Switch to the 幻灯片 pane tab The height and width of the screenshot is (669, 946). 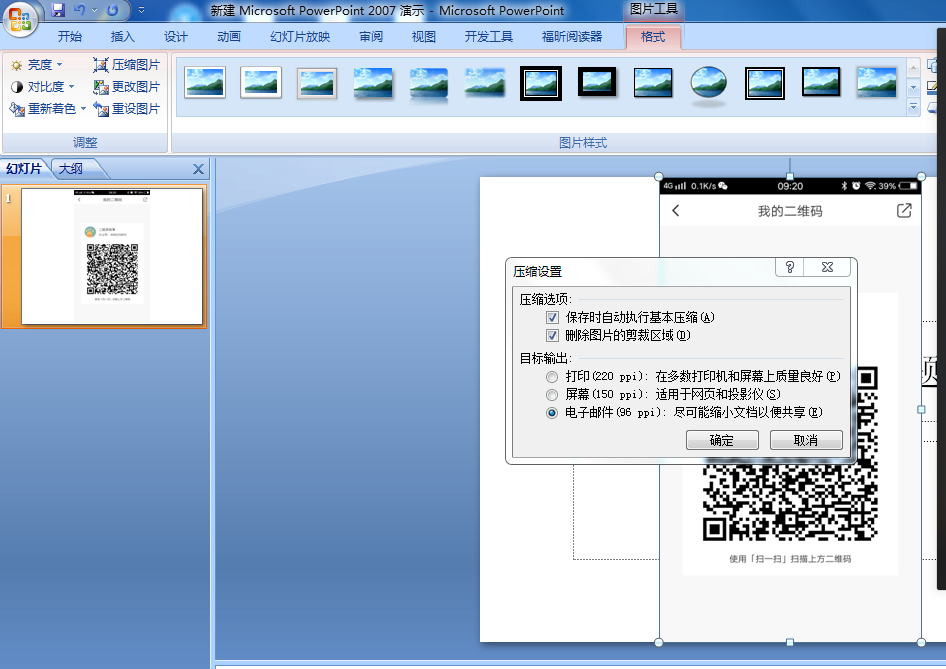click(24, 169)
